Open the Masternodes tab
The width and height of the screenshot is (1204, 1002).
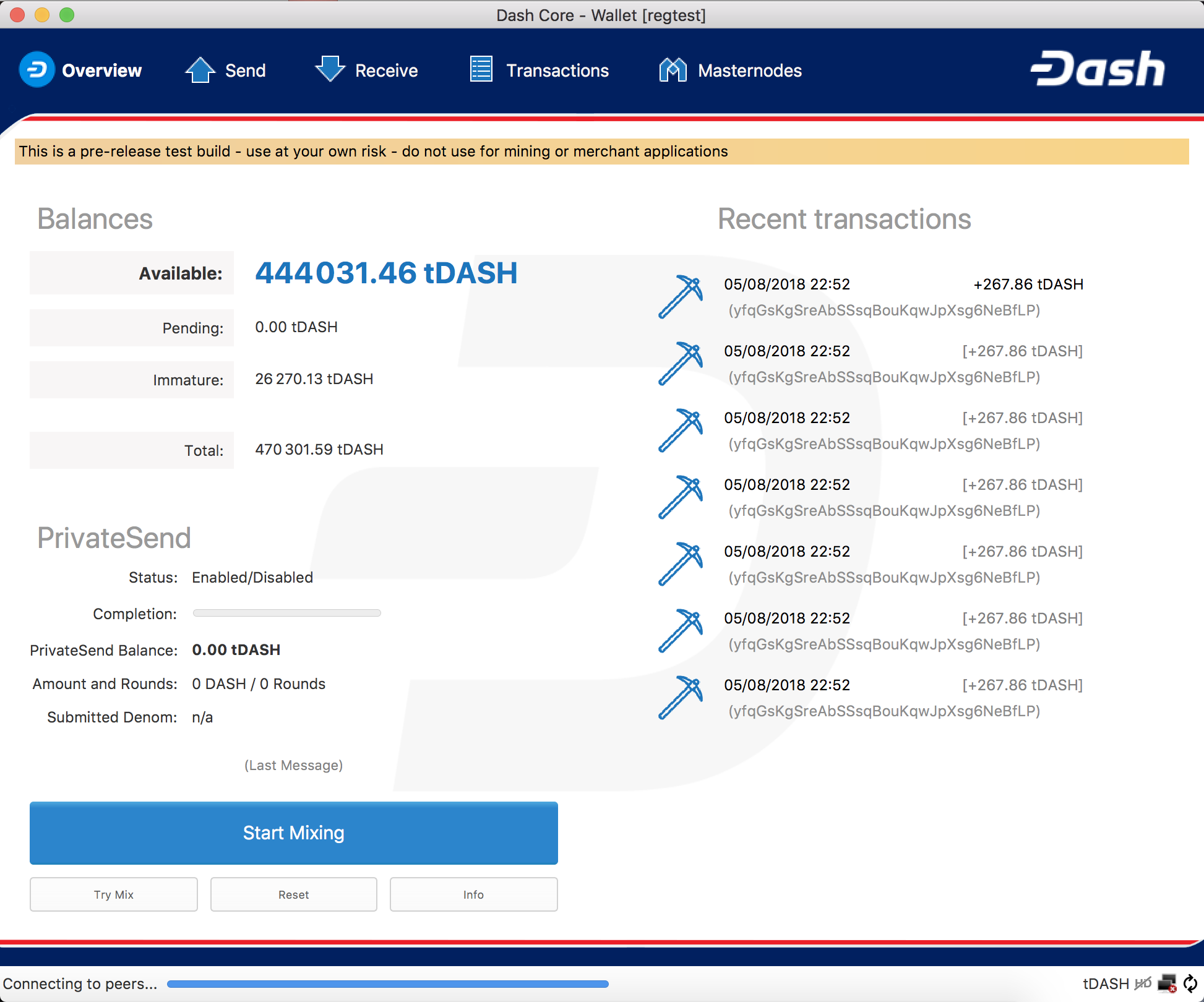[730, 70]
